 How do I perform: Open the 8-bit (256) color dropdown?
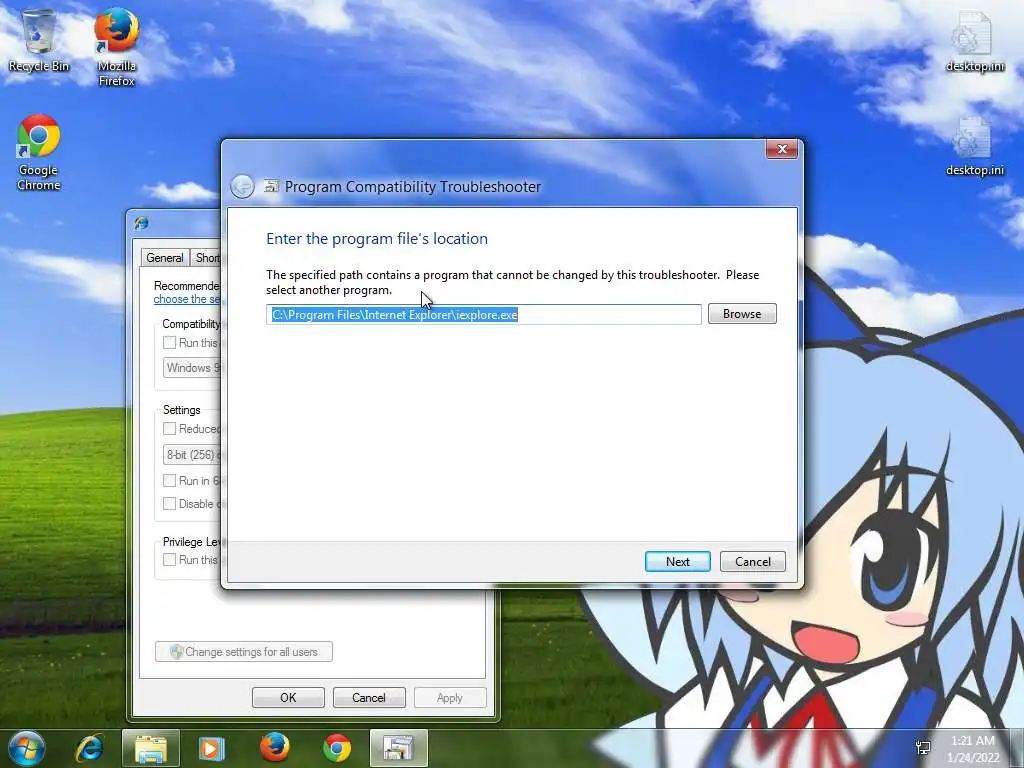192,455
